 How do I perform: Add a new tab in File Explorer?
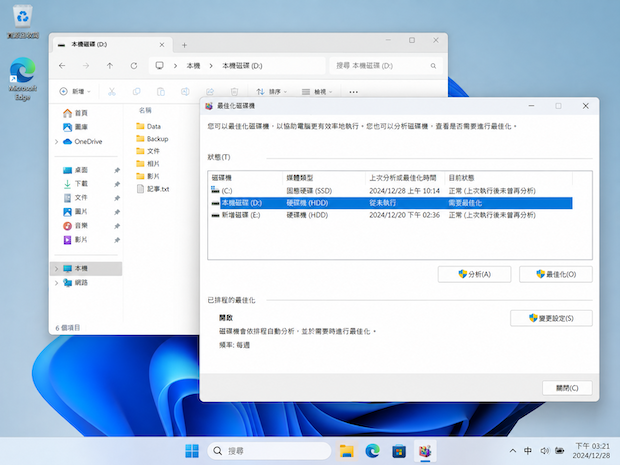pyautogui.click(x=184, y=45)
